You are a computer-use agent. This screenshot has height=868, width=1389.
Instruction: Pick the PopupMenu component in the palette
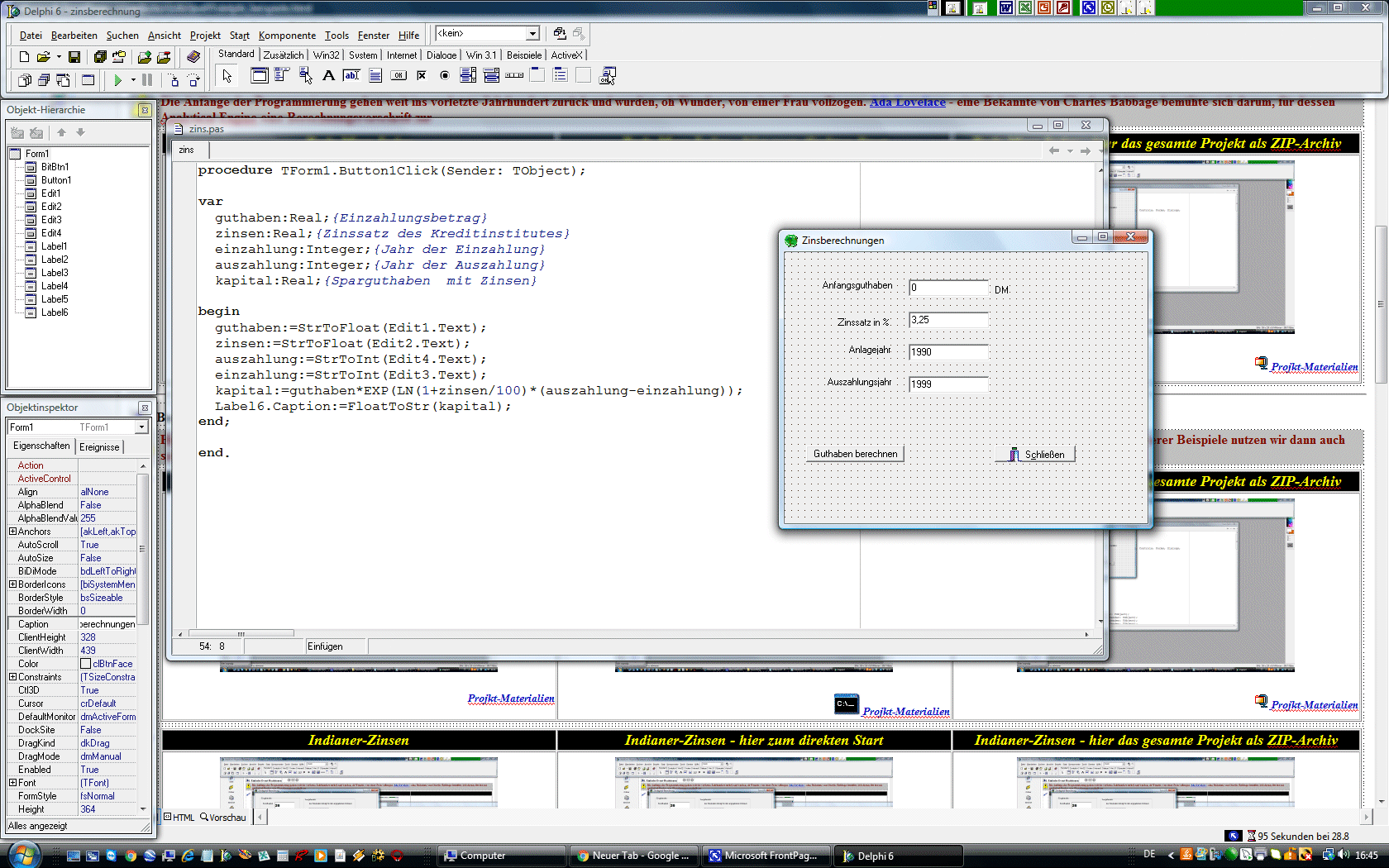click(305, 75)
